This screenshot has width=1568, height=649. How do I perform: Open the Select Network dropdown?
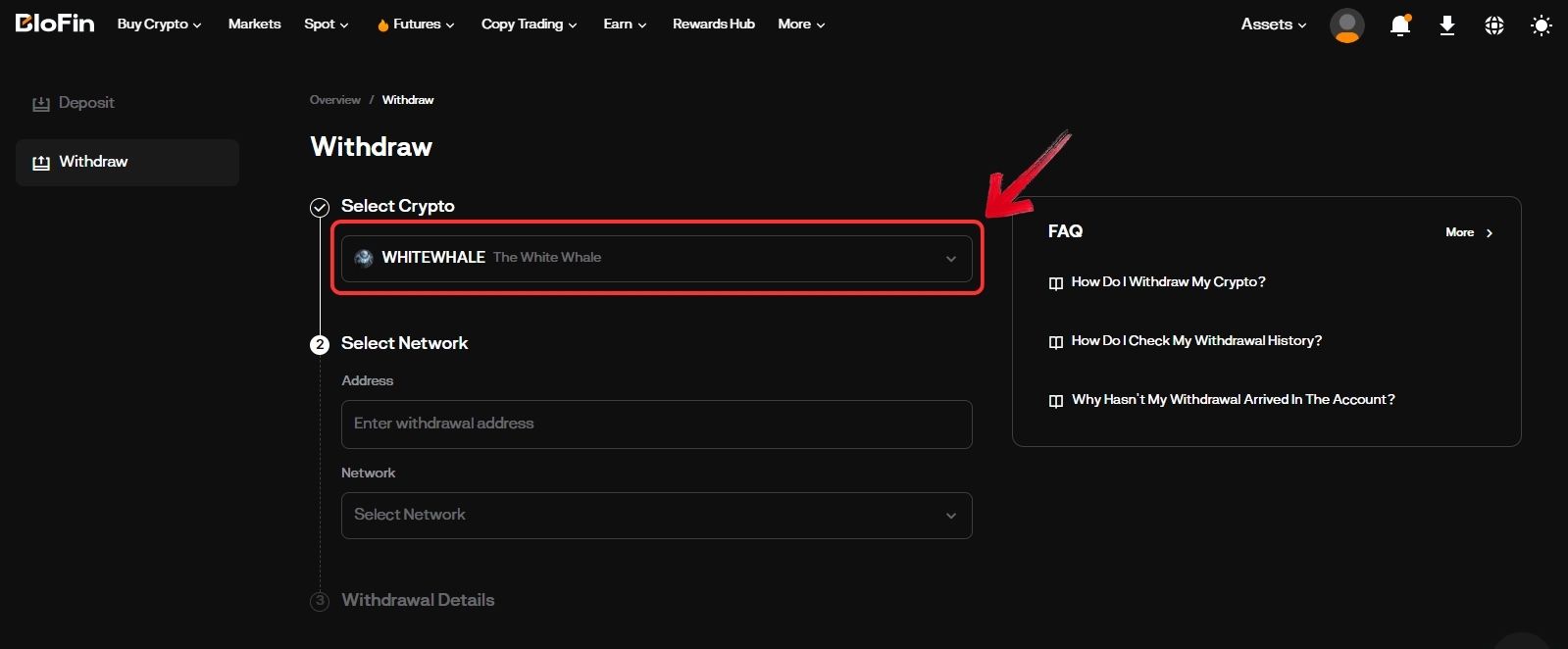[656, 516]
